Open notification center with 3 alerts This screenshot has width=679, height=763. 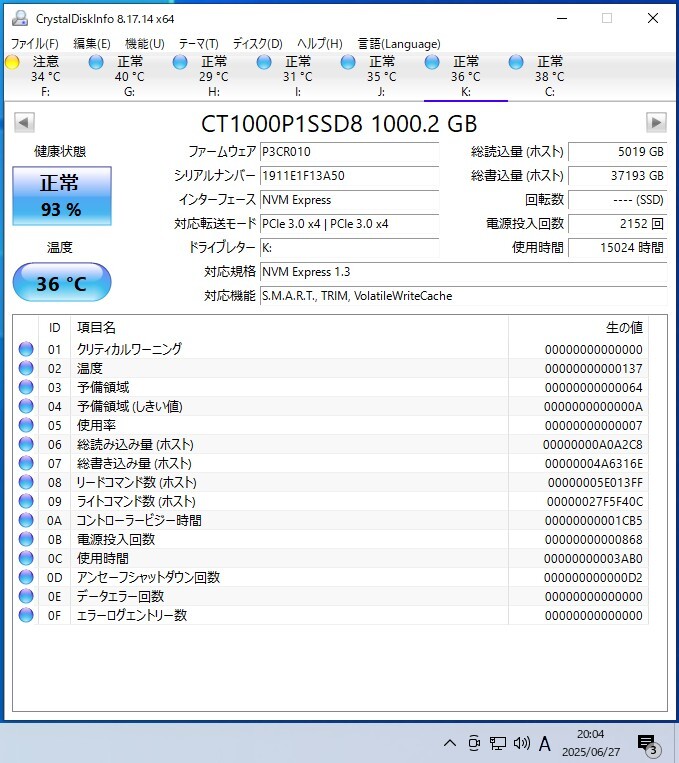pyautogui.click(x=648, y=745)
